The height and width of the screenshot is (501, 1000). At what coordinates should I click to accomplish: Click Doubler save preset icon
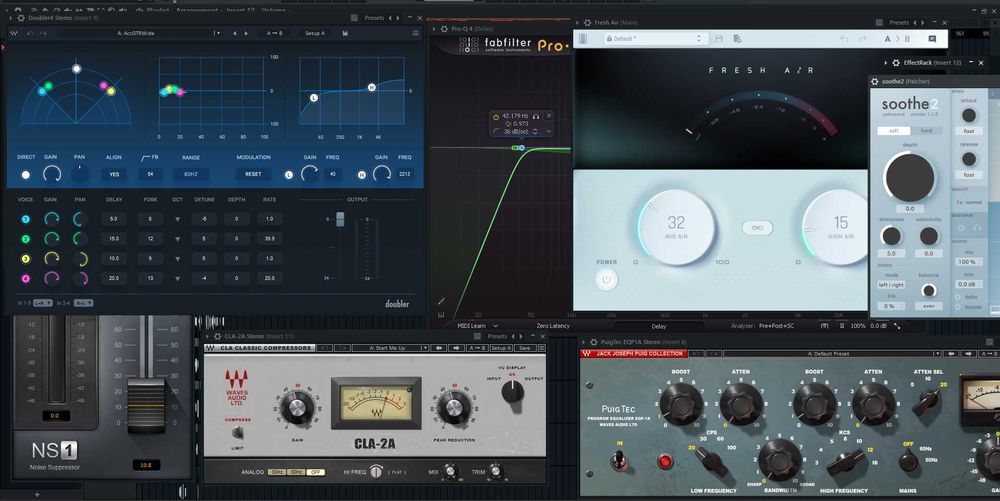coord(345,33)
